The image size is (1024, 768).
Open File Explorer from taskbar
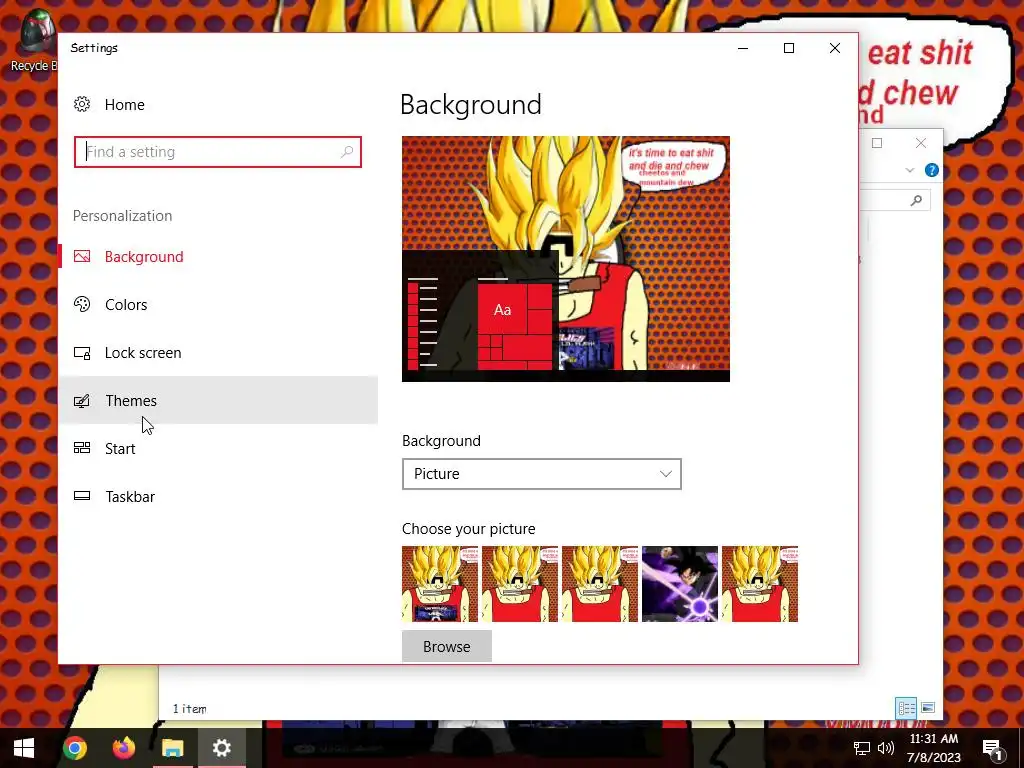(173, 748)
